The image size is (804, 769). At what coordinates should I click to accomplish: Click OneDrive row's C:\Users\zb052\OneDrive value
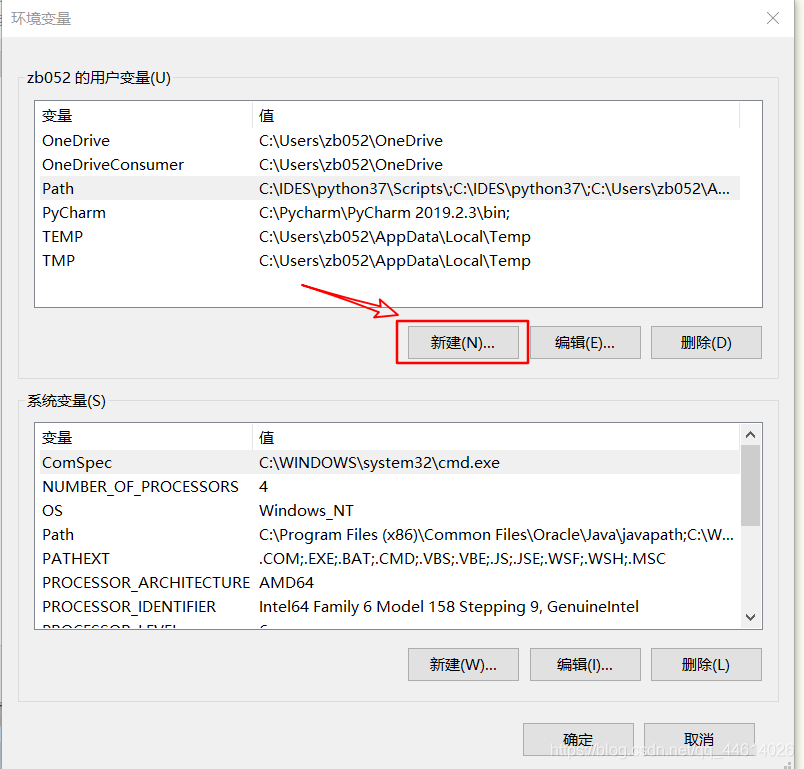pos(351,140)
